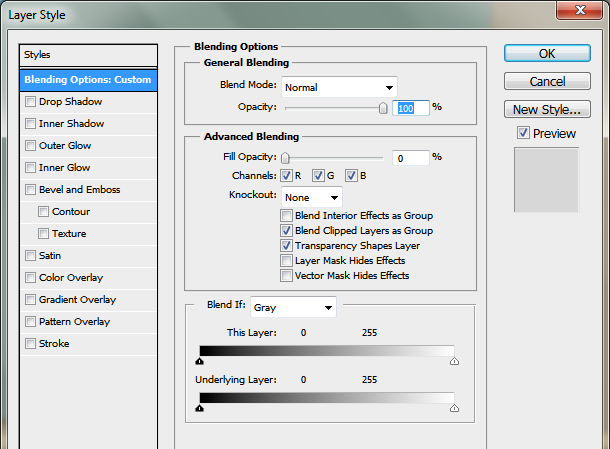610x449 pixels.
Task: Check the Gradient Overlay checkbox
Action: coord(30,300)
